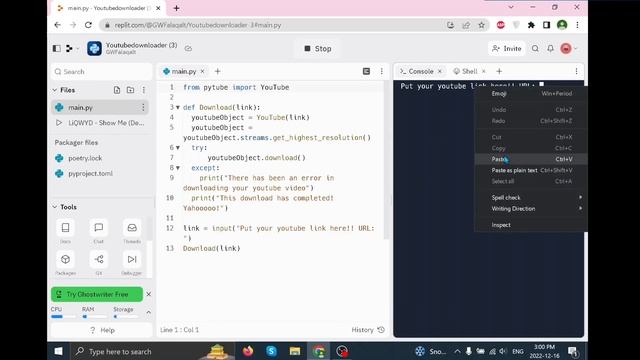
Task: Collapse the Tools section
Action: point(55,207)
